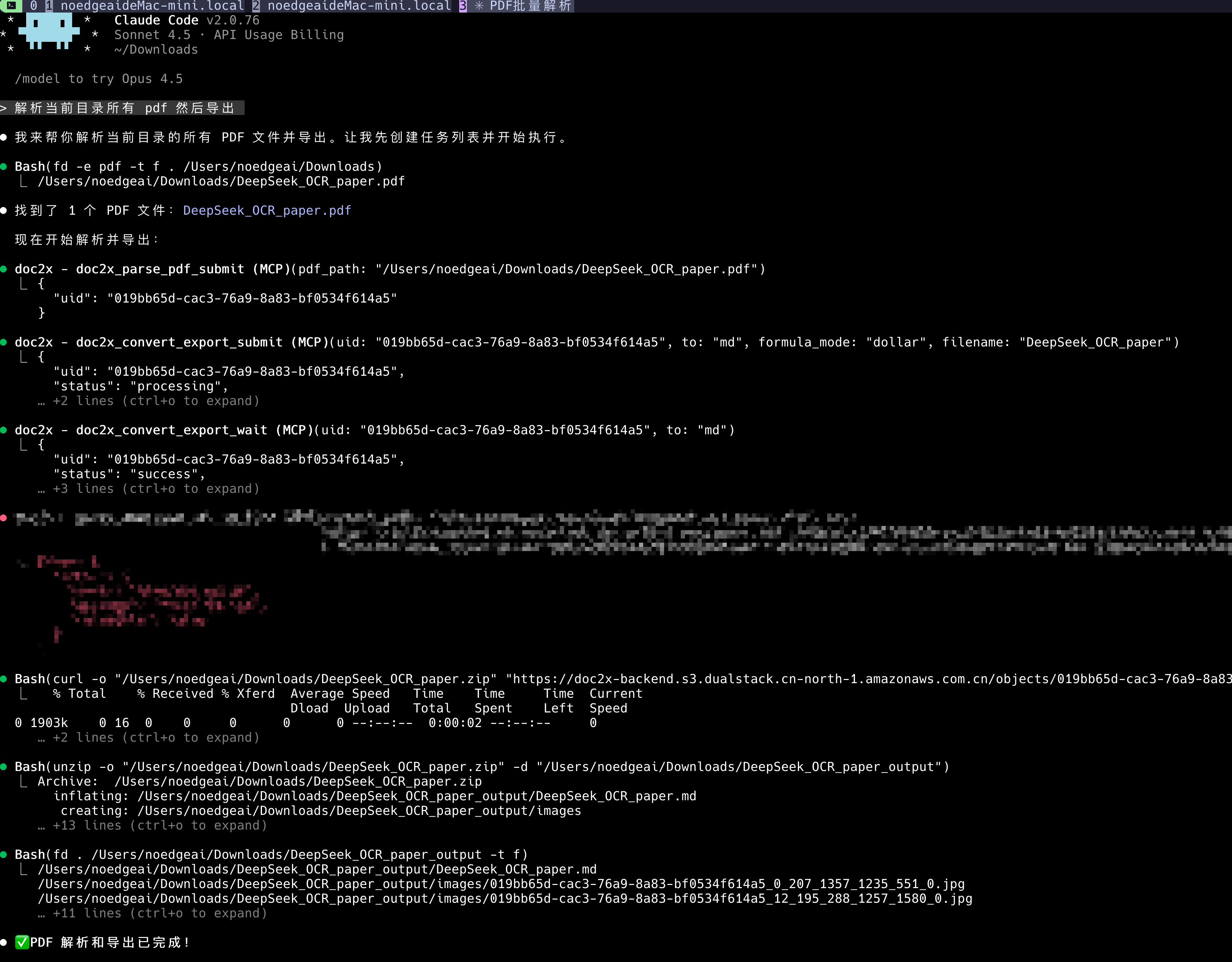Click the spinner icon in the PDF批量解析 tab

(479, 6)
